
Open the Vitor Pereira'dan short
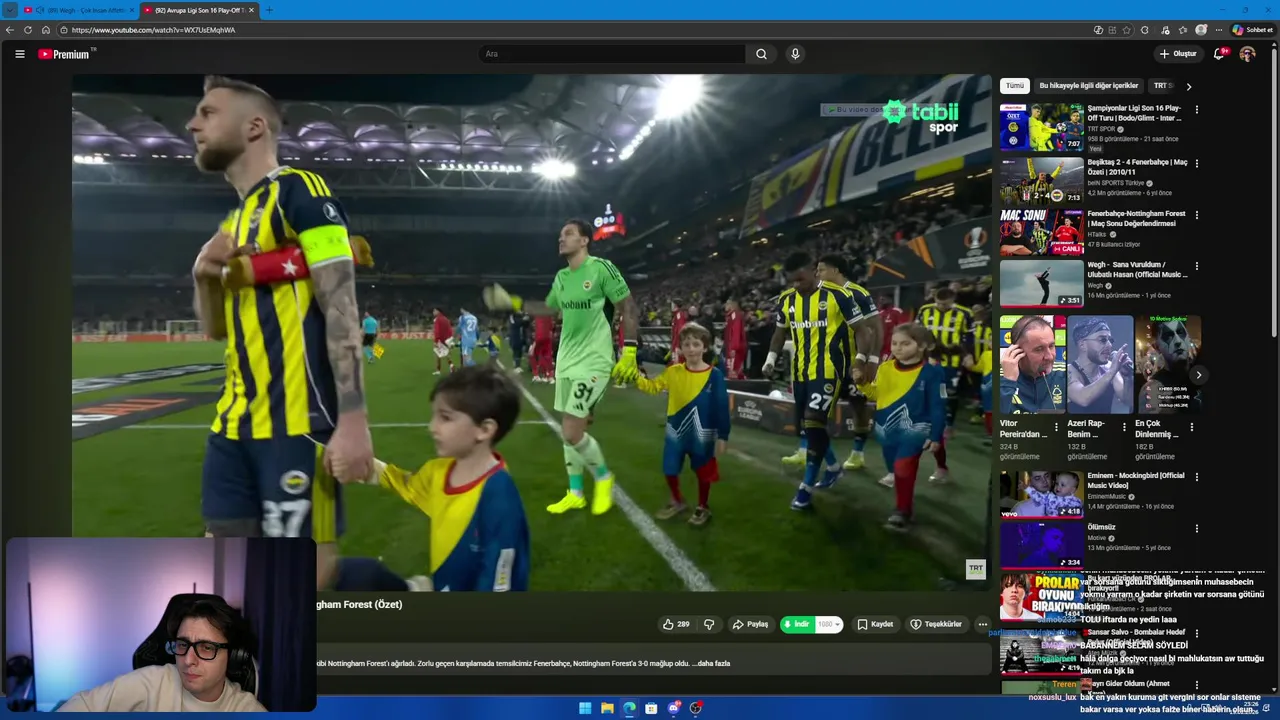click(1032, 365)
